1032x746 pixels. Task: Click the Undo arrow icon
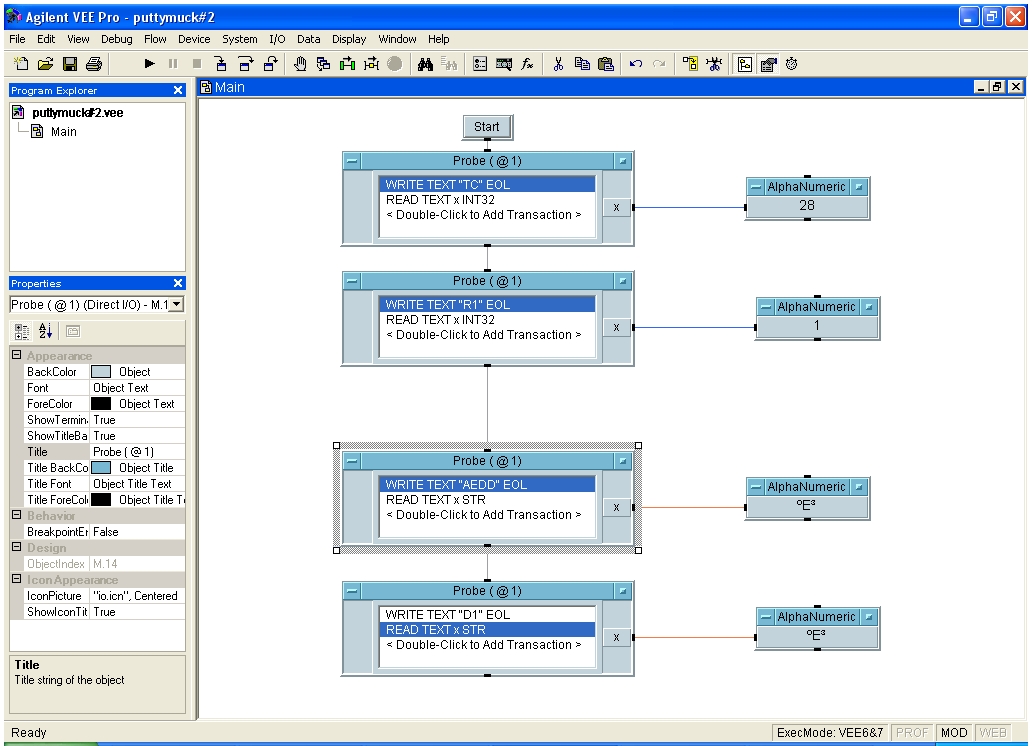(636, 64)
